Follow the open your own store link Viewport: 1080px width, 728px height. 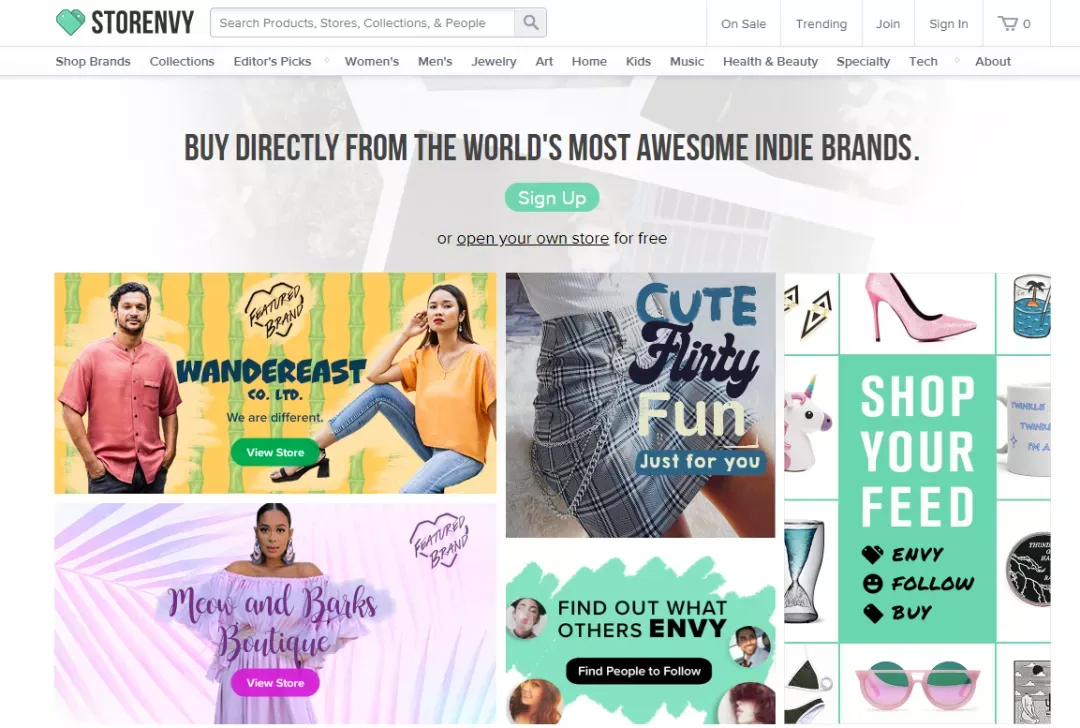[532, 238]
